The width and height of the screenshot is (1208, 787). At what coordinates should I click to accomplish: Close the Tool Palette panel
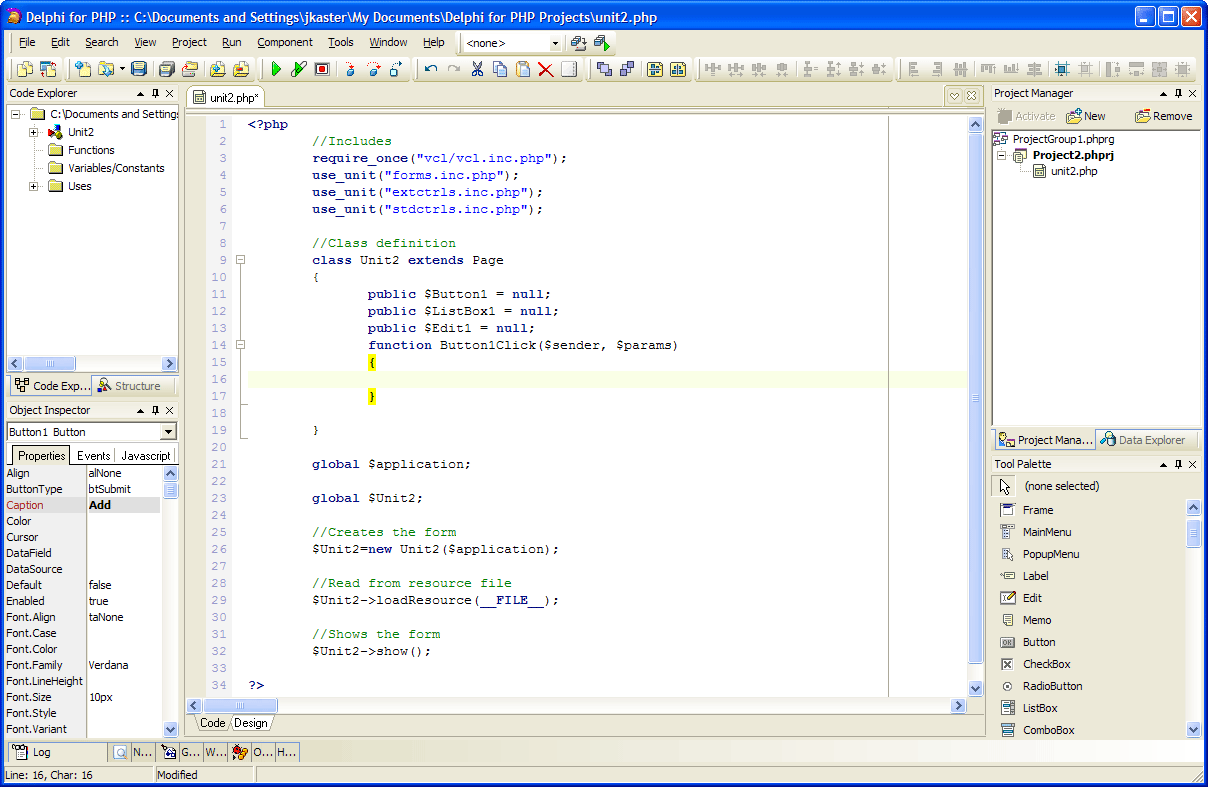(1193, 464)
